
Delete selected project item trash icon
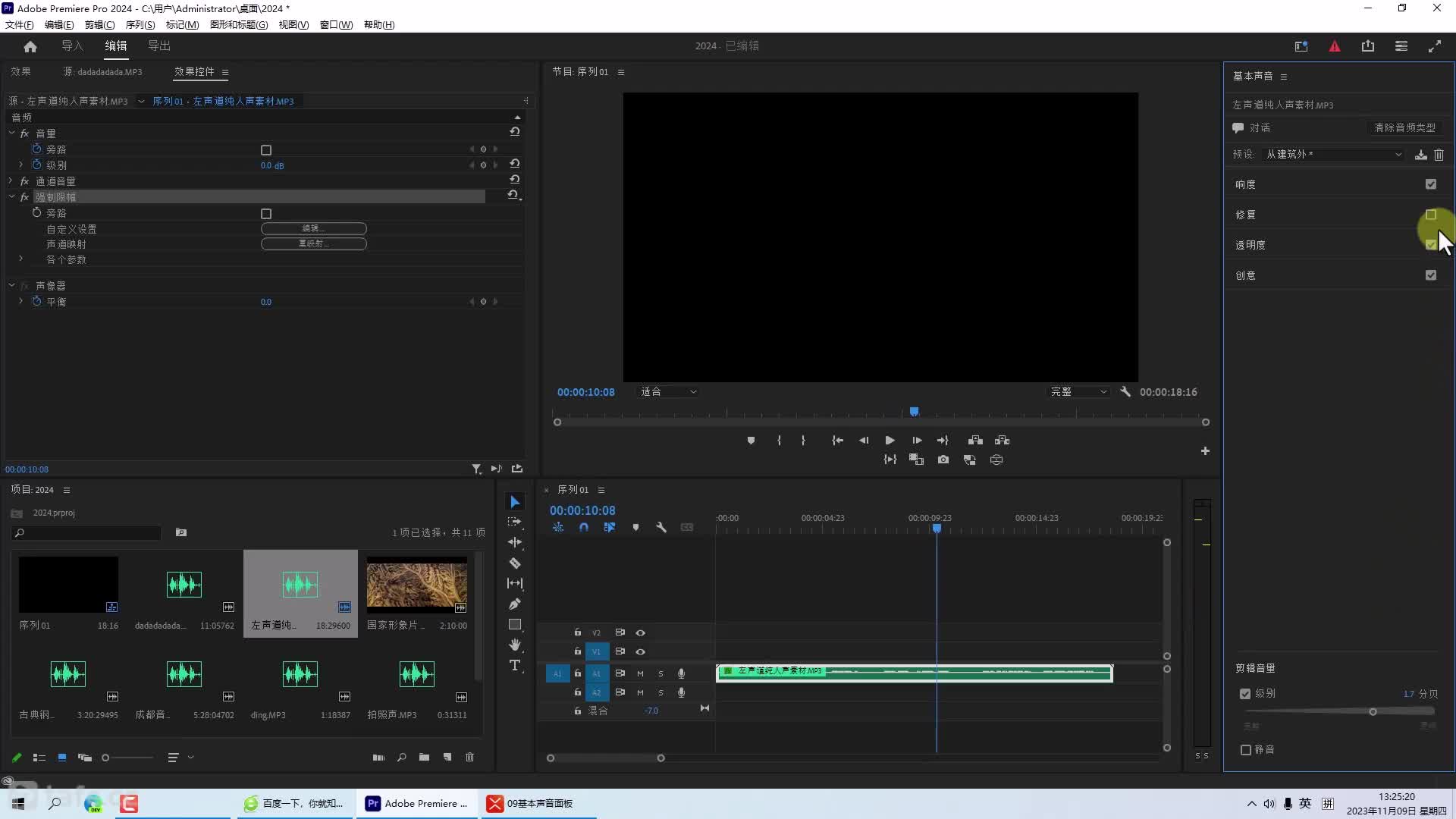(x=469, y=758)
